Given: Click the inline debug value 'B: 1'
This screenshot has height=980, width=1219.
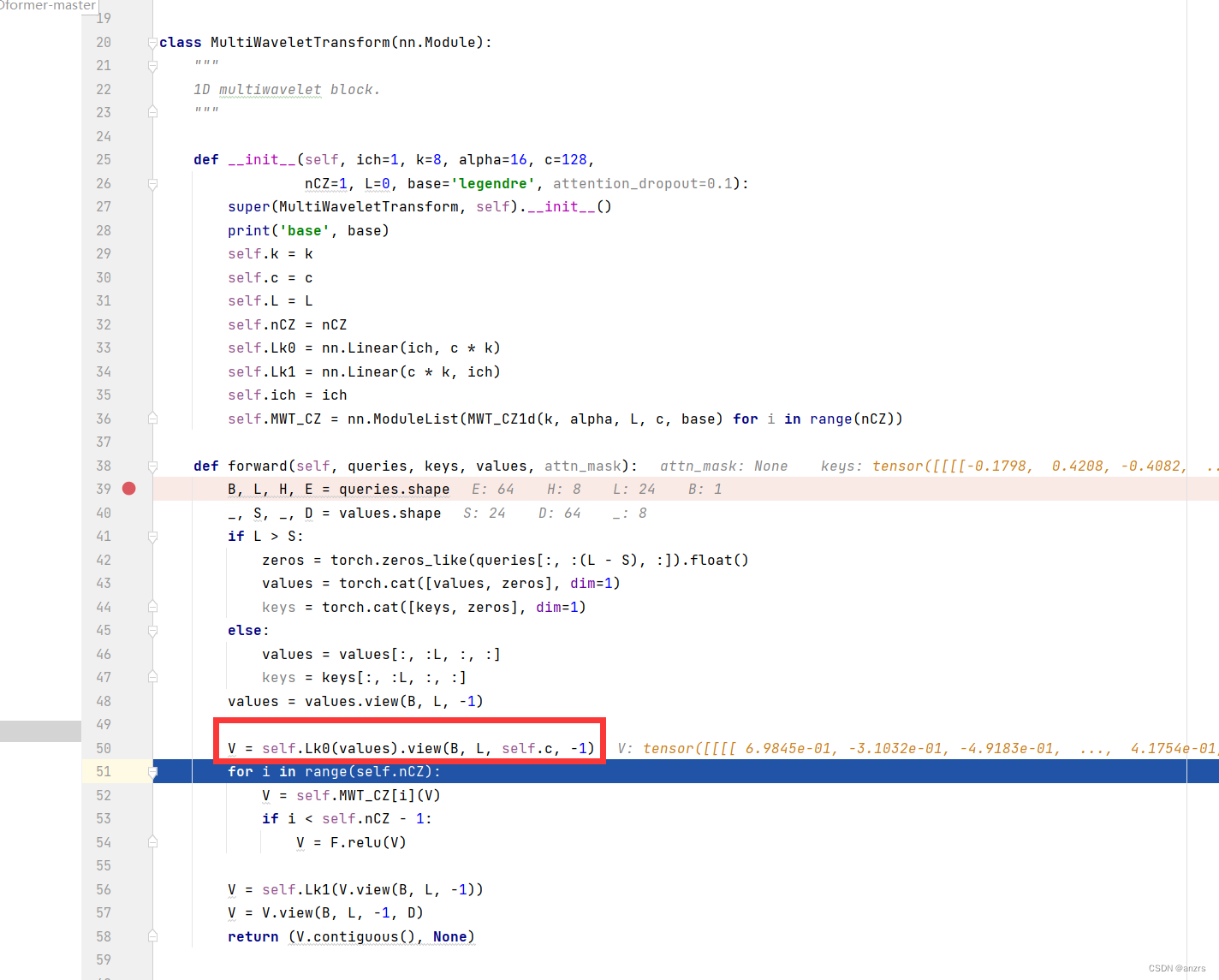Looking at the screenshot, I should point(705,489).
